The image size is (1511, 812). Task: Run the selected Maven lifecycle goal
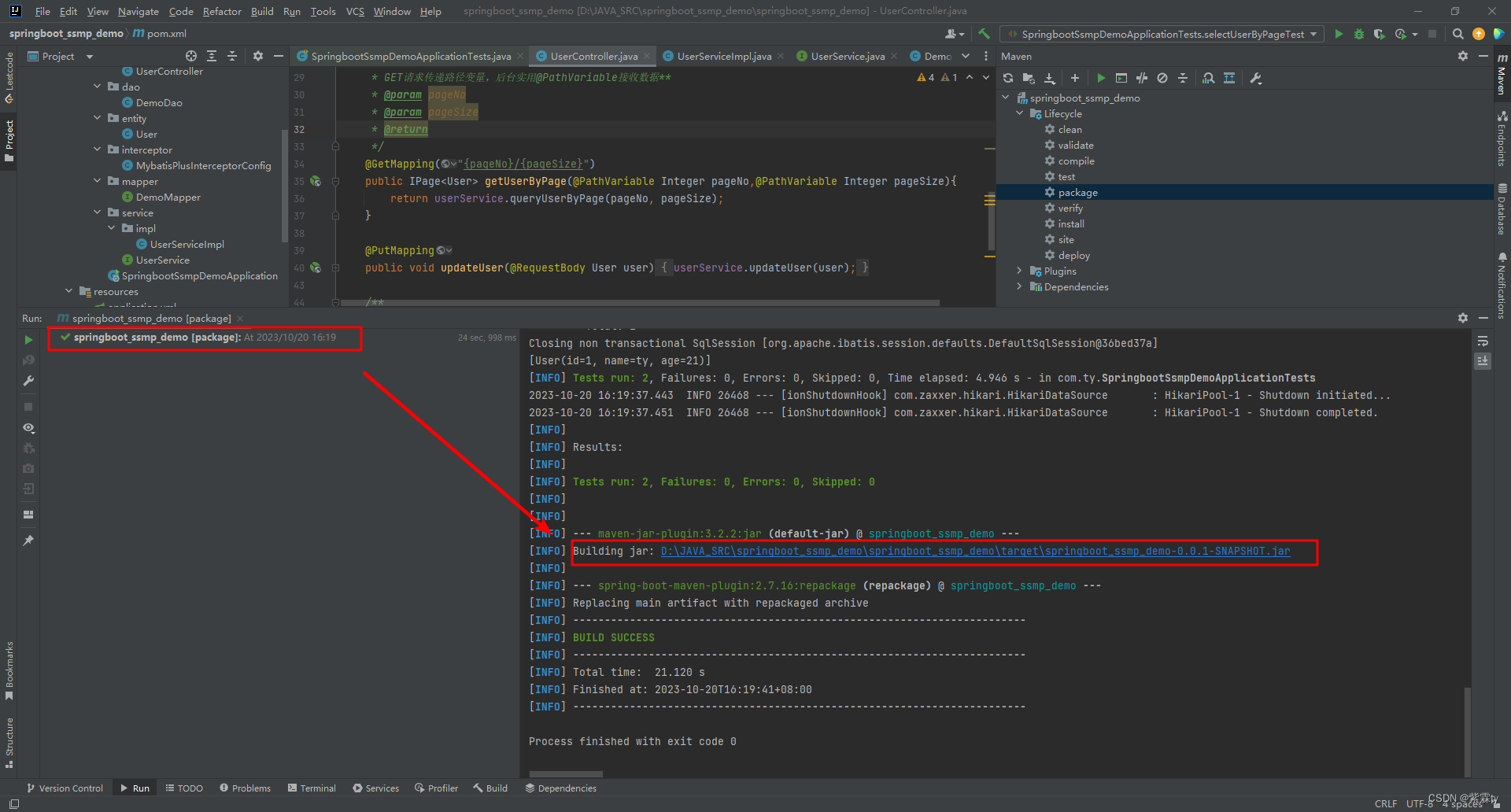(1101, 78)
